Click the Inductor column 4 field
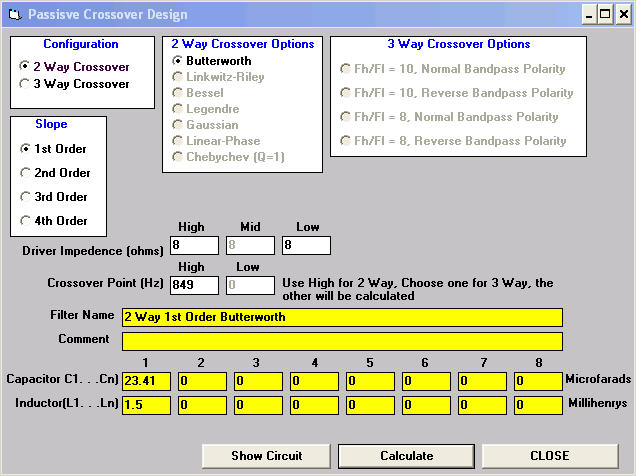Screen dimensions: 636x476 [314, 405]
